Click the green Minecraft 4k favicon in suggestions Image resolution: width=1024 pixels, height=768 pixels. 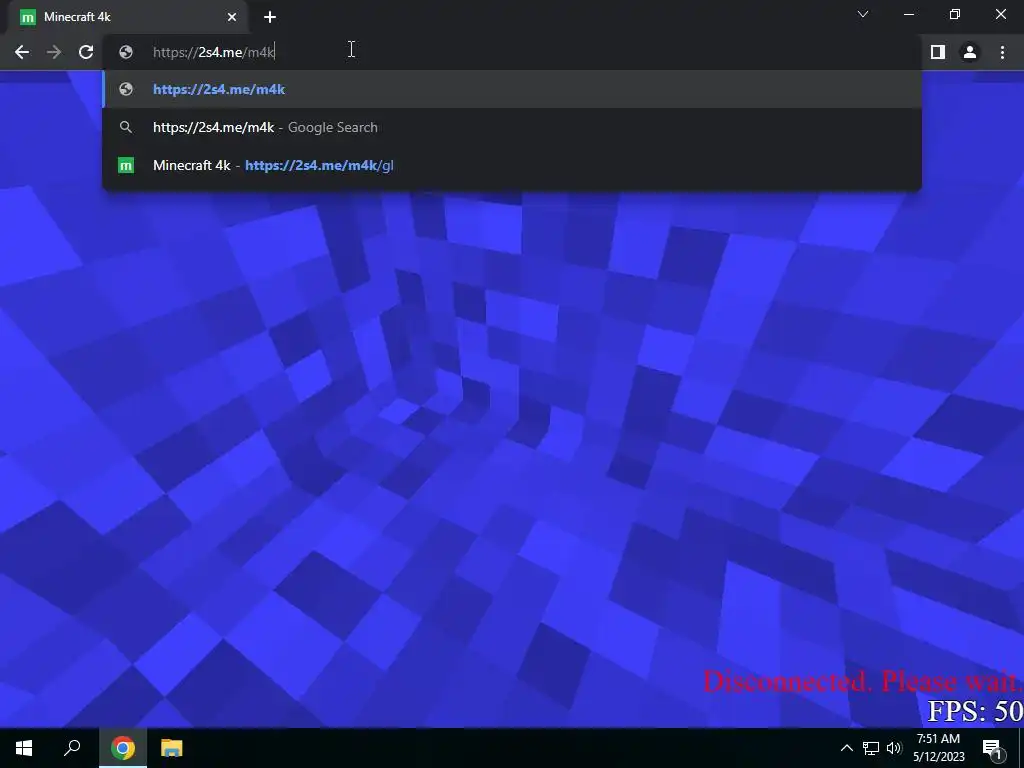[125, 166]
